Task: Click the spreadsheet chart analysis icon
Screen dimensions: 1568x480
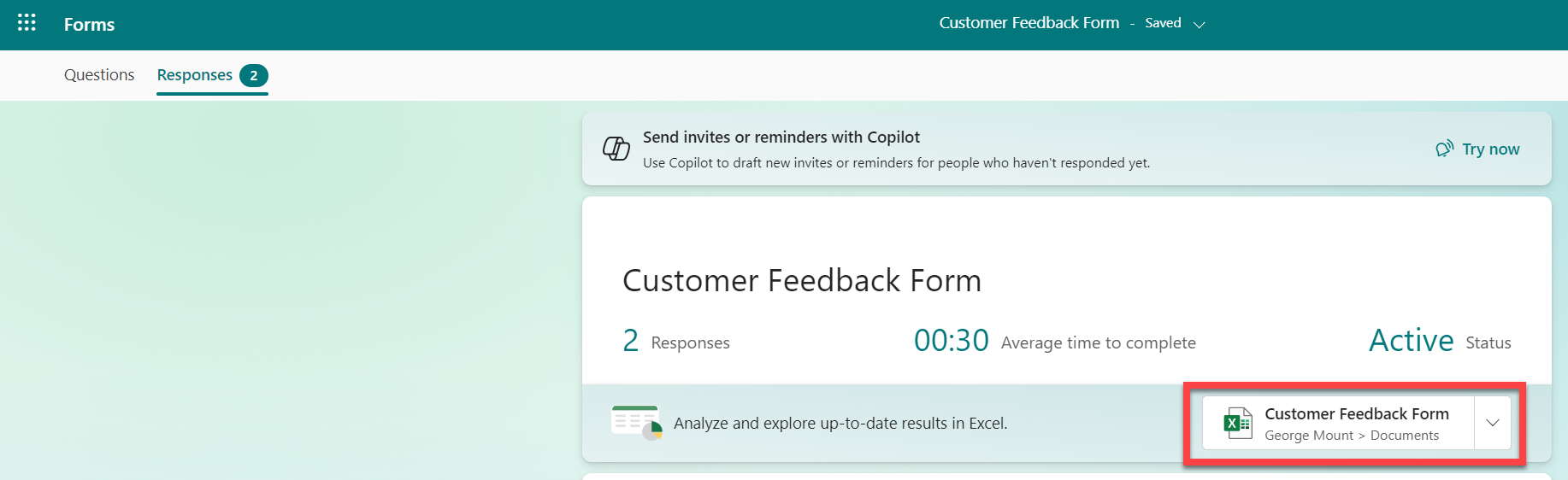Action: point(636,423)
